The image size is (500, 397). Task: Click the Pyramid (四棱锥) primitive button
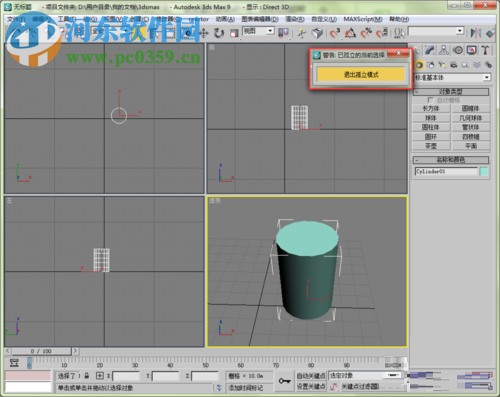471,137
